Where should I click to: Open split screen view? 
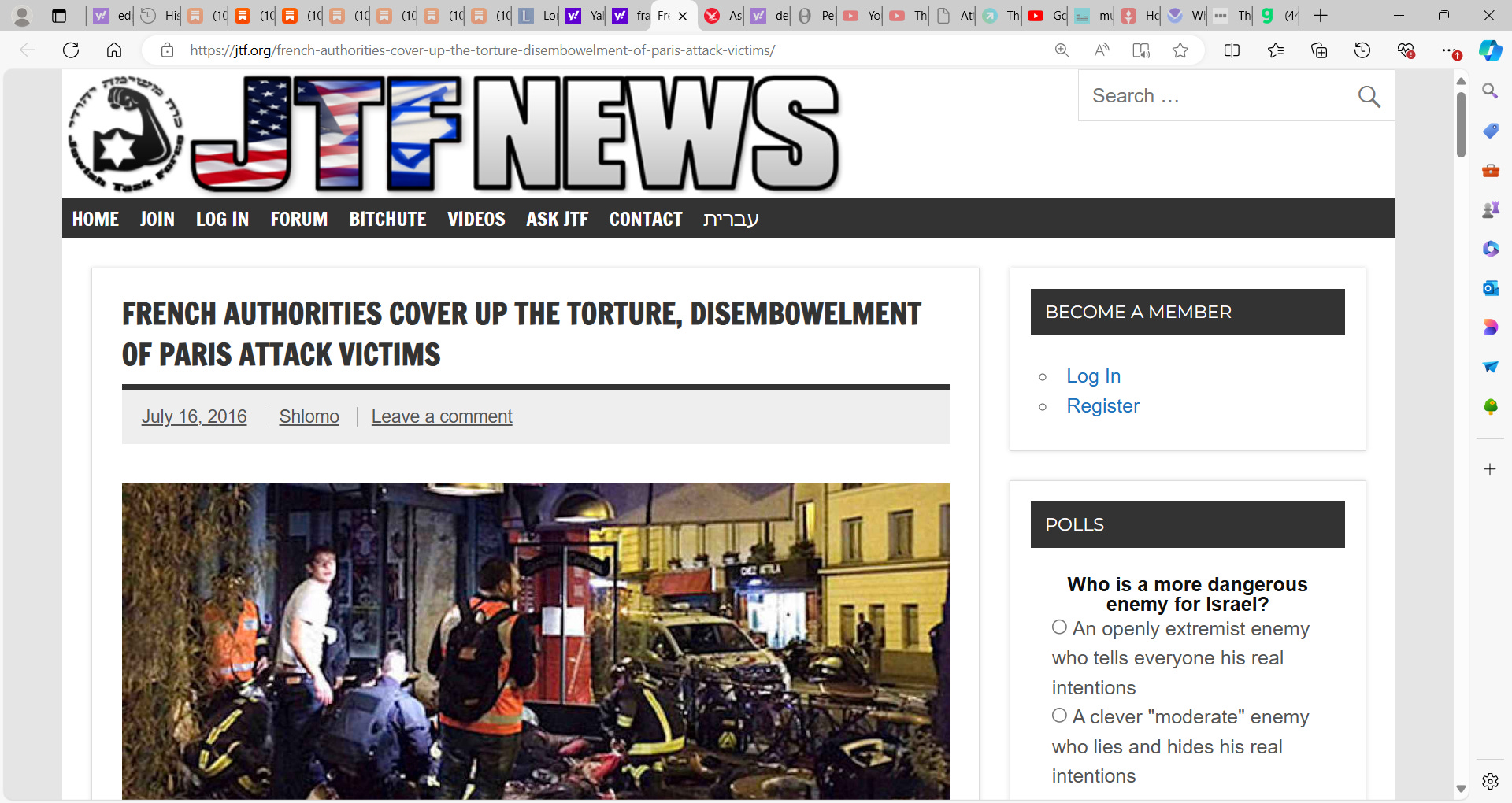tap(1232, 50)
